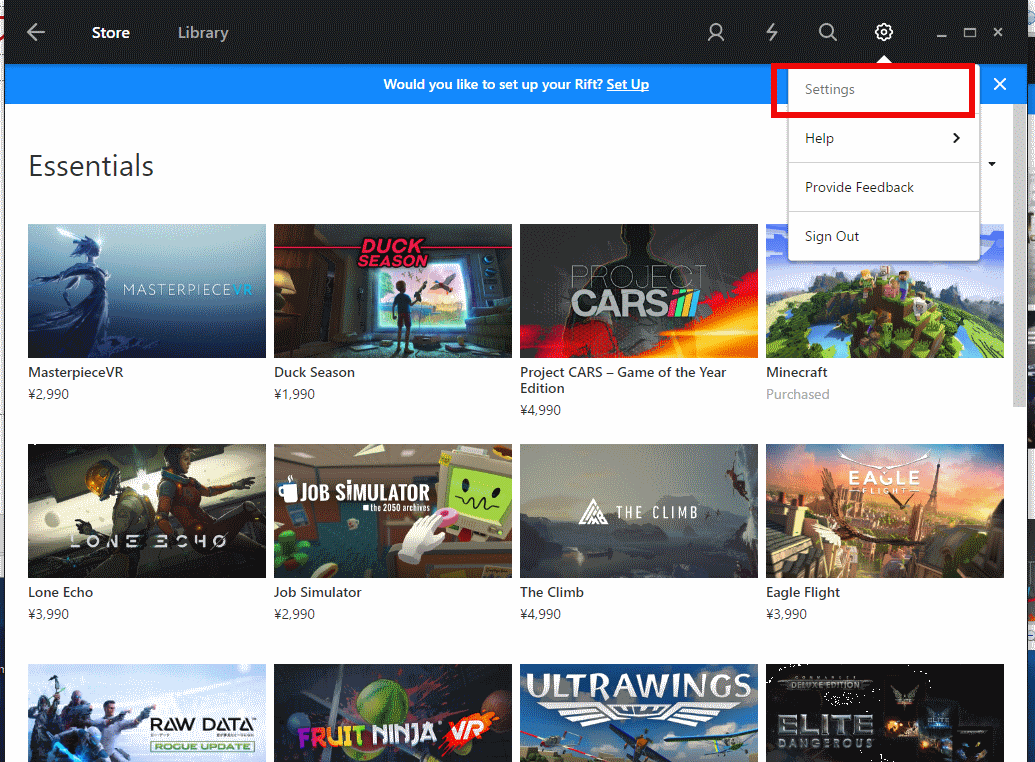Click the Set Up link
Image resolution: width=1035 pixels, height=762 pixels.
[627, 85]
